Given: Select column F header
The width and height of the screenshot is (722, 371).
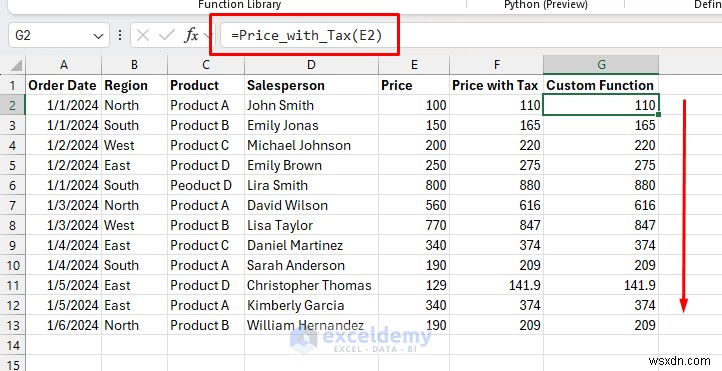Looking at the screenshot, I should coord(496,65).
